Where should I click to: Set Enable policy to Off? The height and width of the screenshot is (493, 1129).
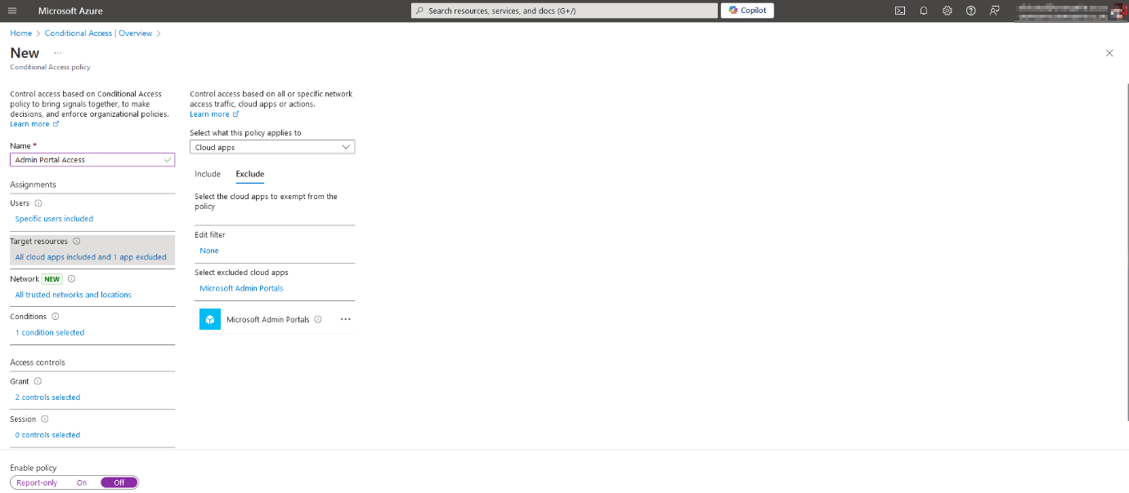[x=119, y=483]
